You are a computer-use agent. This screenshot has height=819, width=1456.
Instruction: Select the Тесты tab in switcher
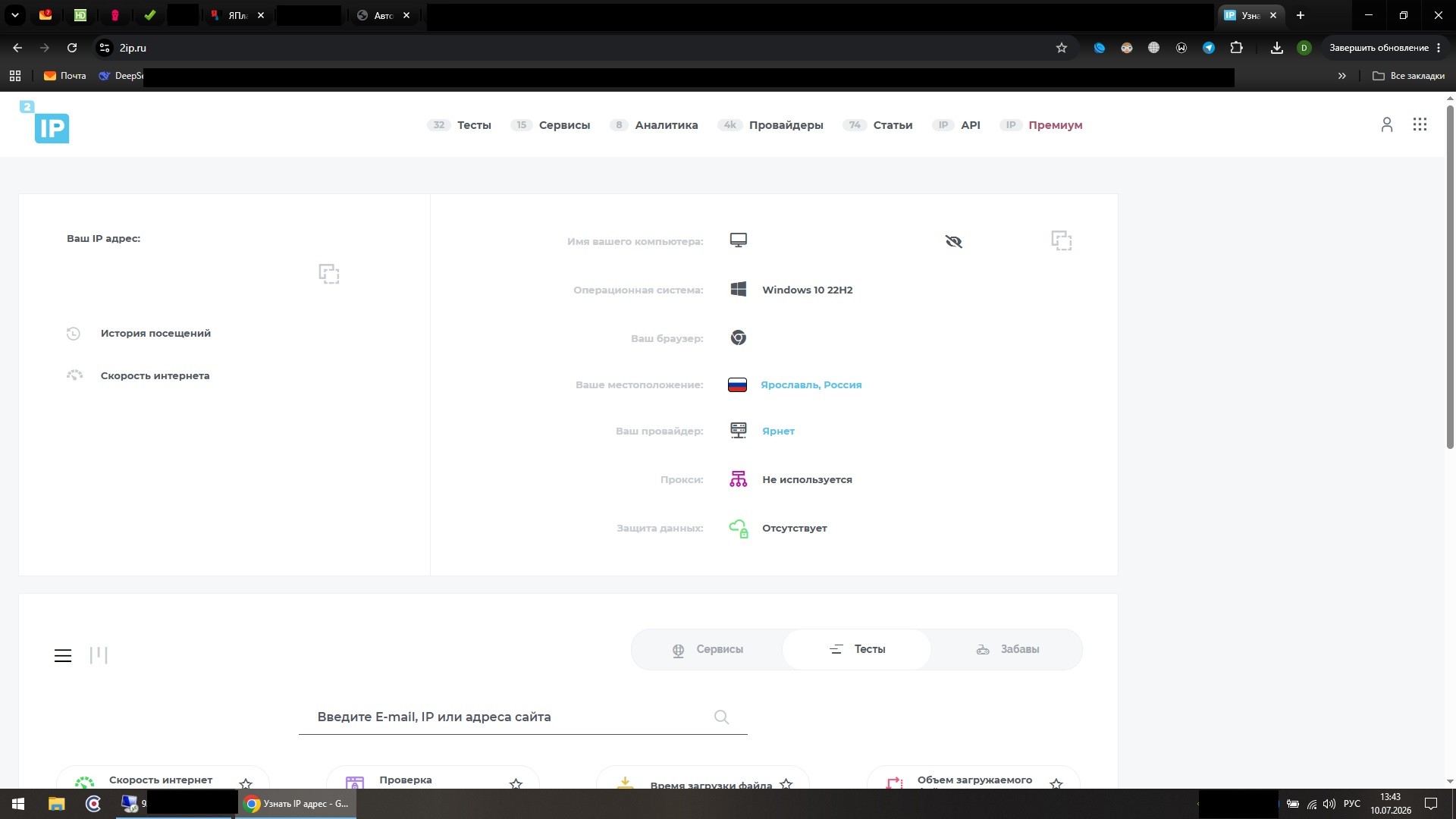point(857,650)
